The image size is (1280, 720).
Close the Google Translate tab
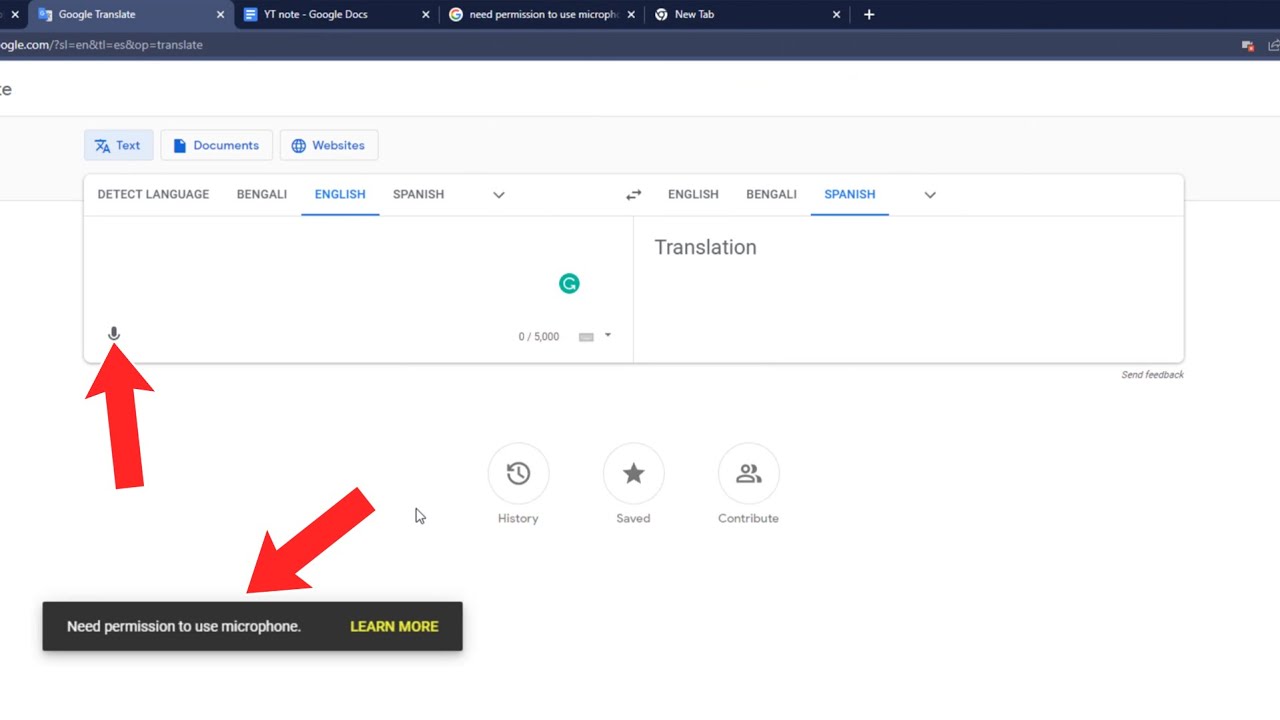(221, 15)
